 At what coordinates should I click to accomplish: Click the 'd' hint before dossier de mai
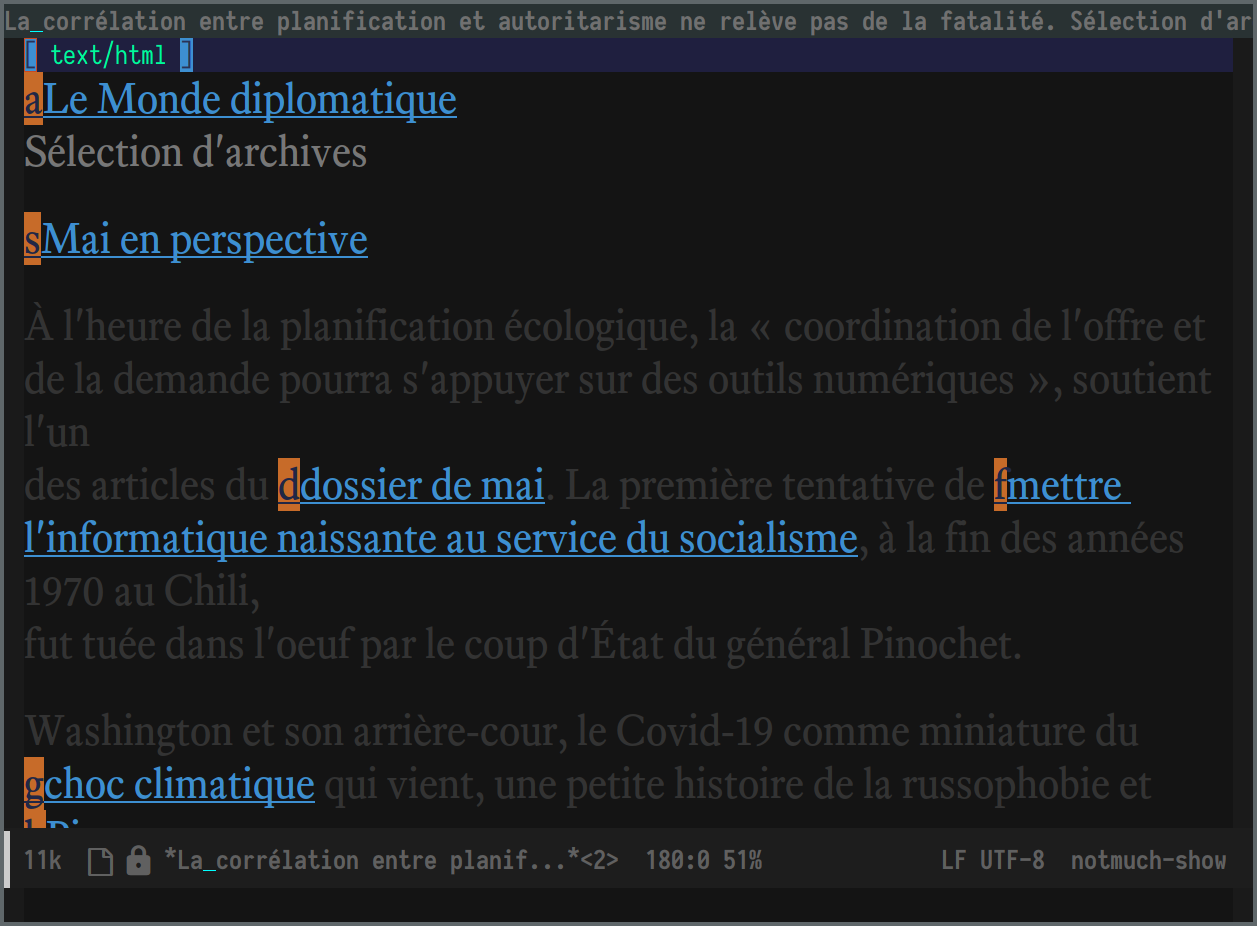289,485
